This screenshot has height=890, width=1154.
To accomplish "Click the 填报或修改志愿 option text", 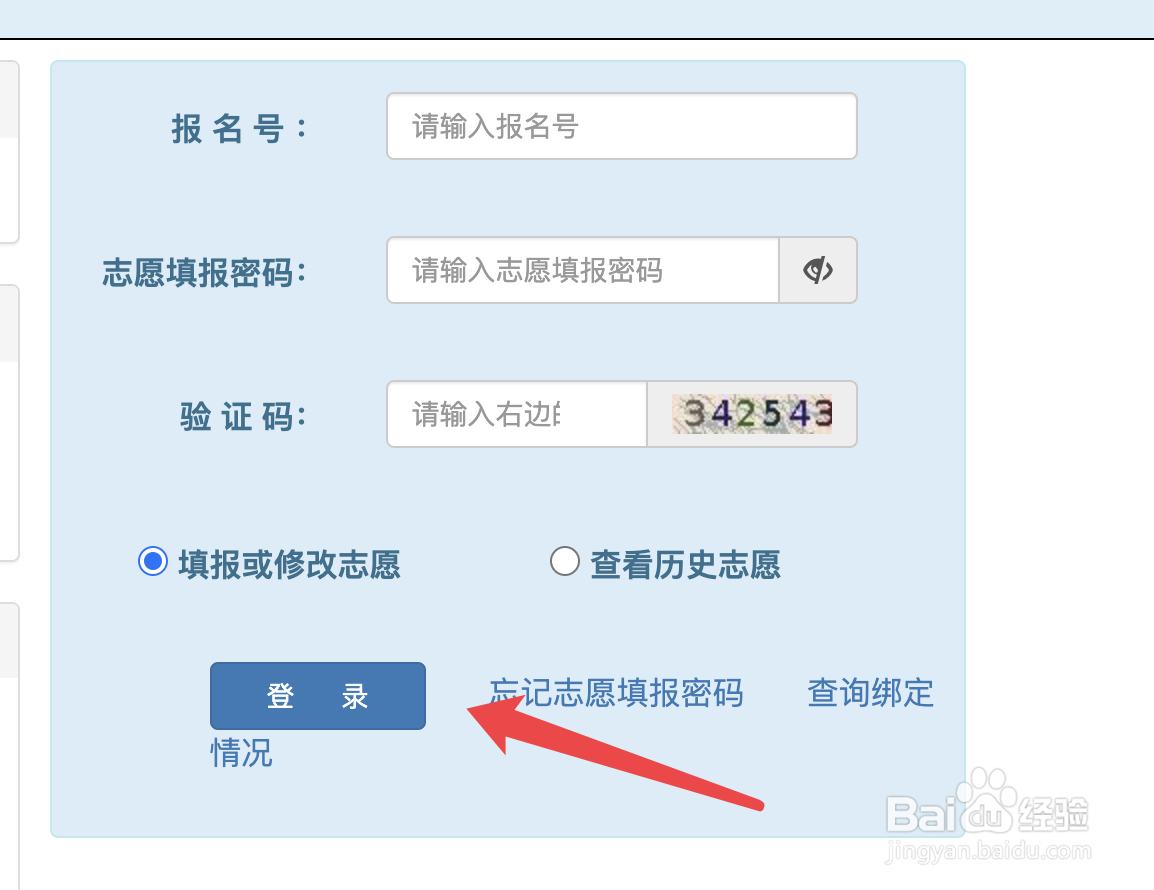I will [289, 565].
